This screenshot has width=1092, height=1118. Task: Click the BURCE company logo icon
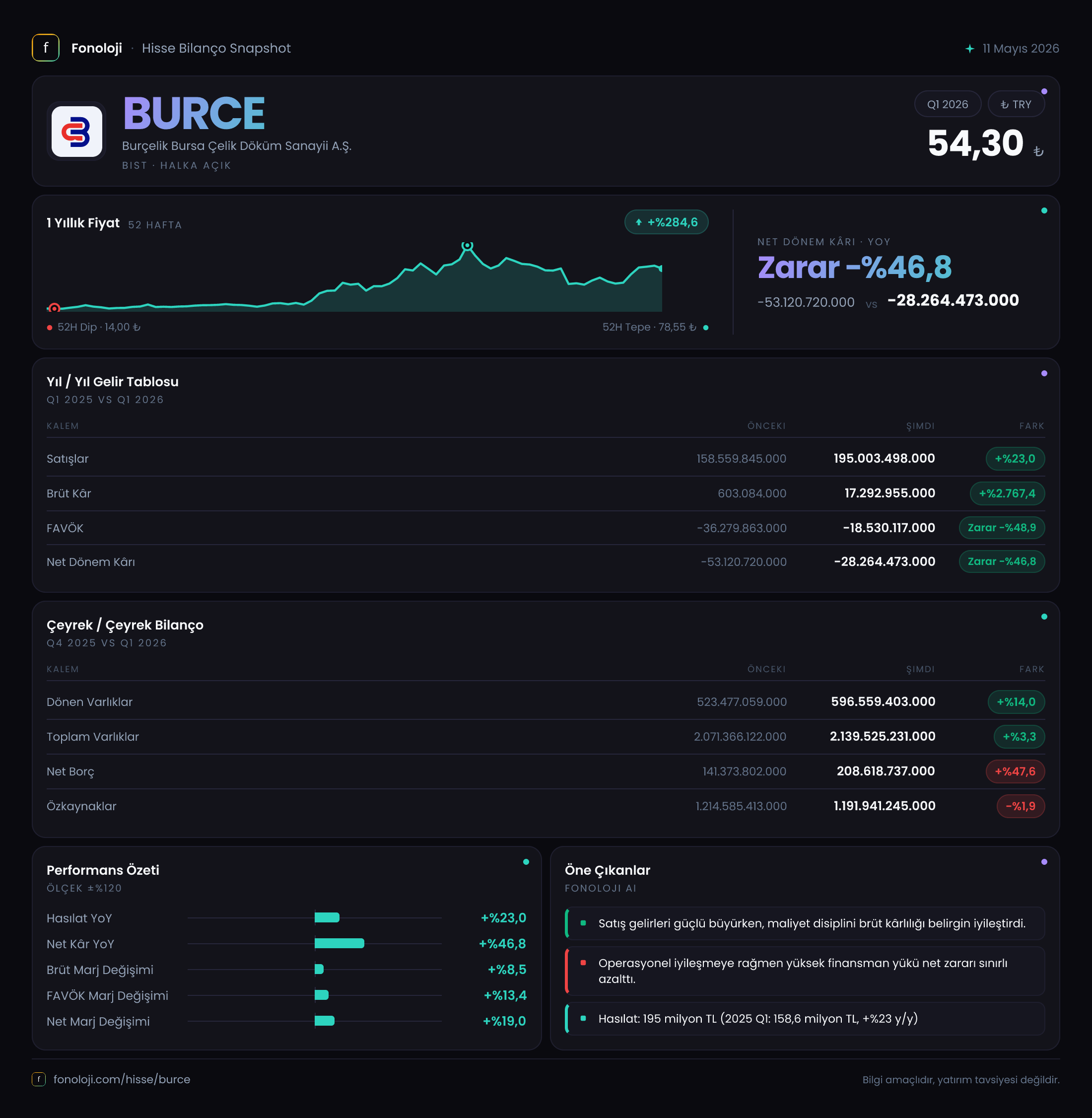tap(77, 132)
